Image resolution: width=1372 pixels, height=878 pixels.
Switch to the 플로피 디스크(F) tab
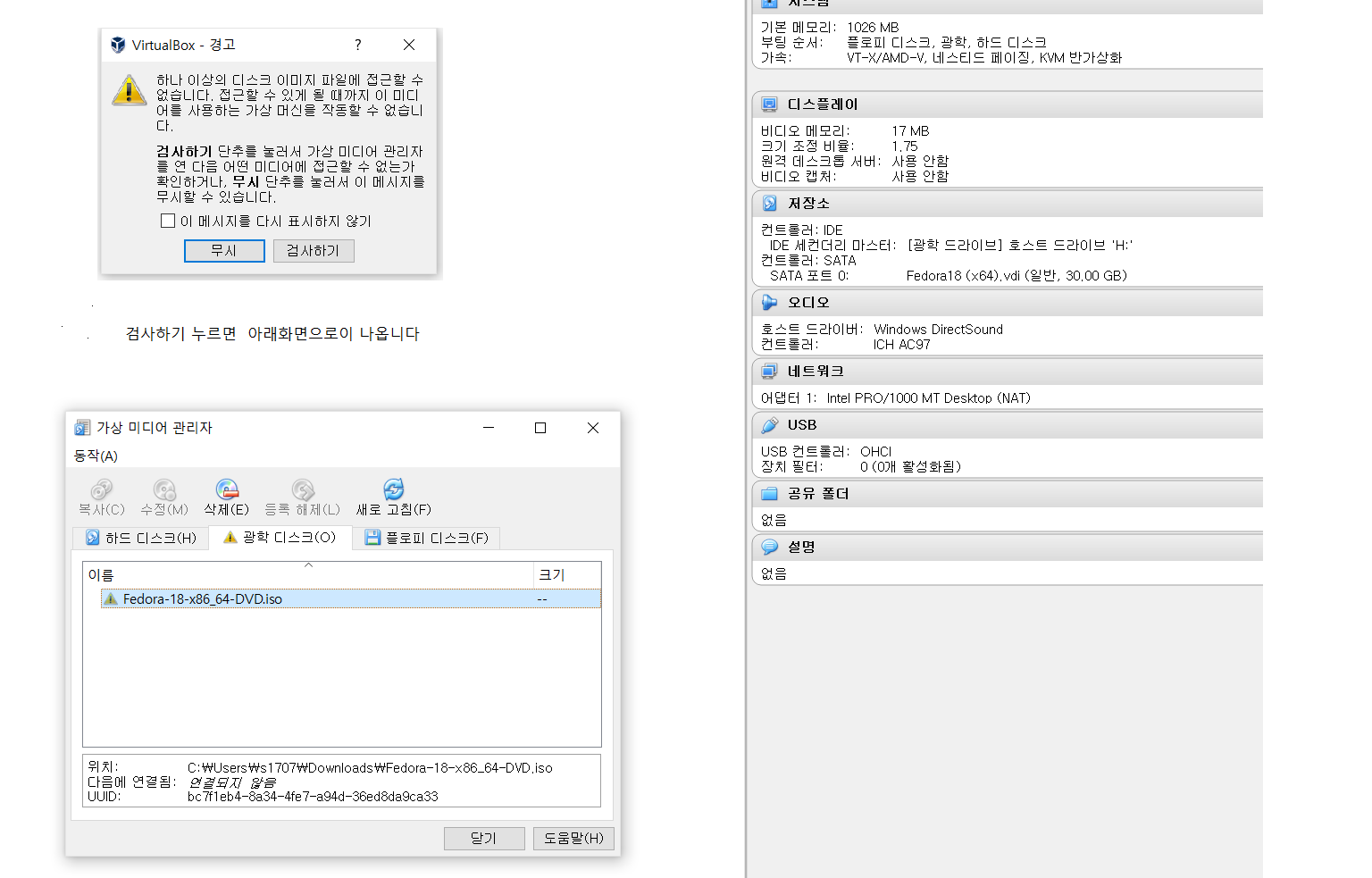point(427,538)
